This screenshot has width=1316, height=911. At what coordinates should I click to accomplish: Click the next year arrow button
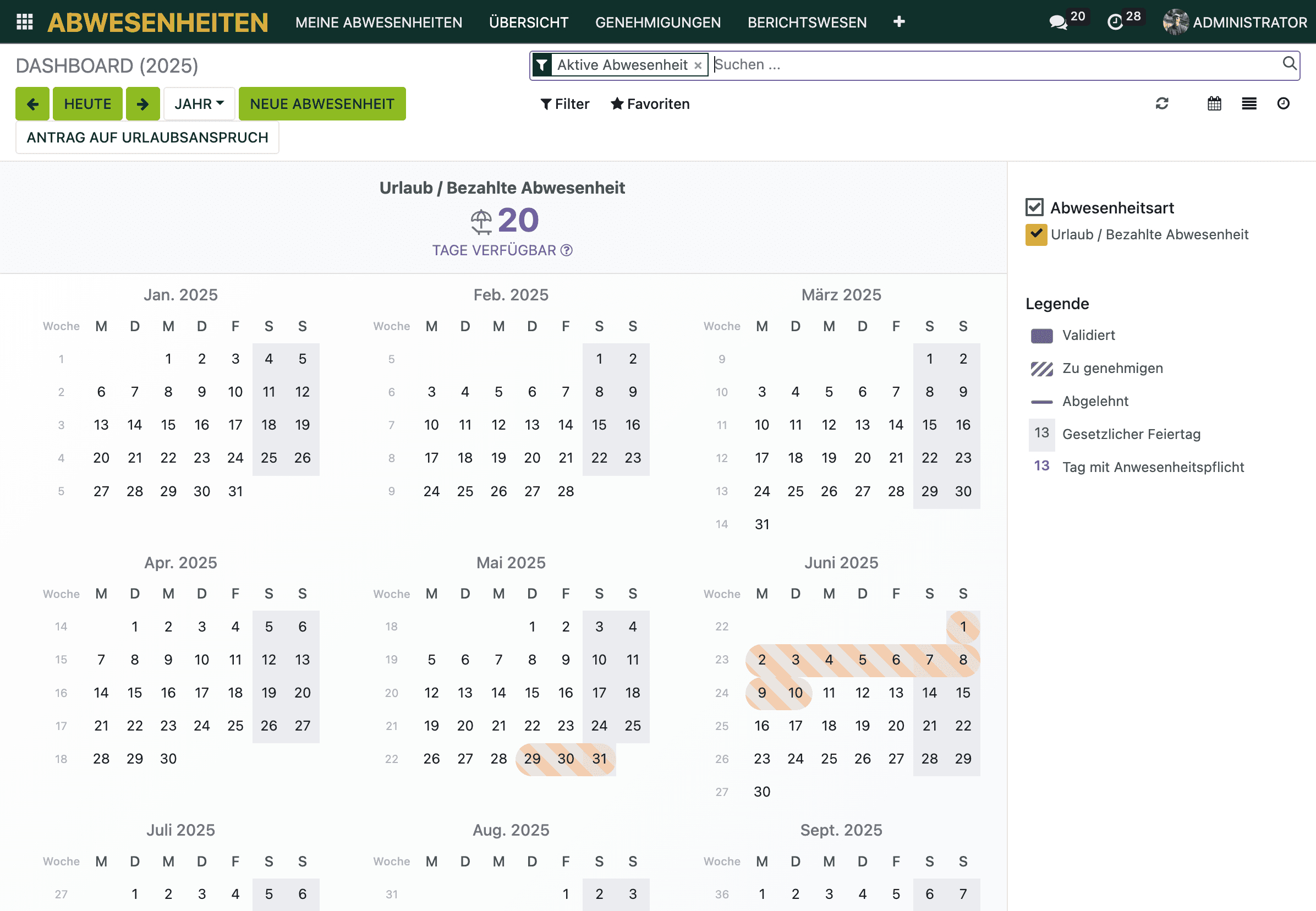tap(142, 104)
